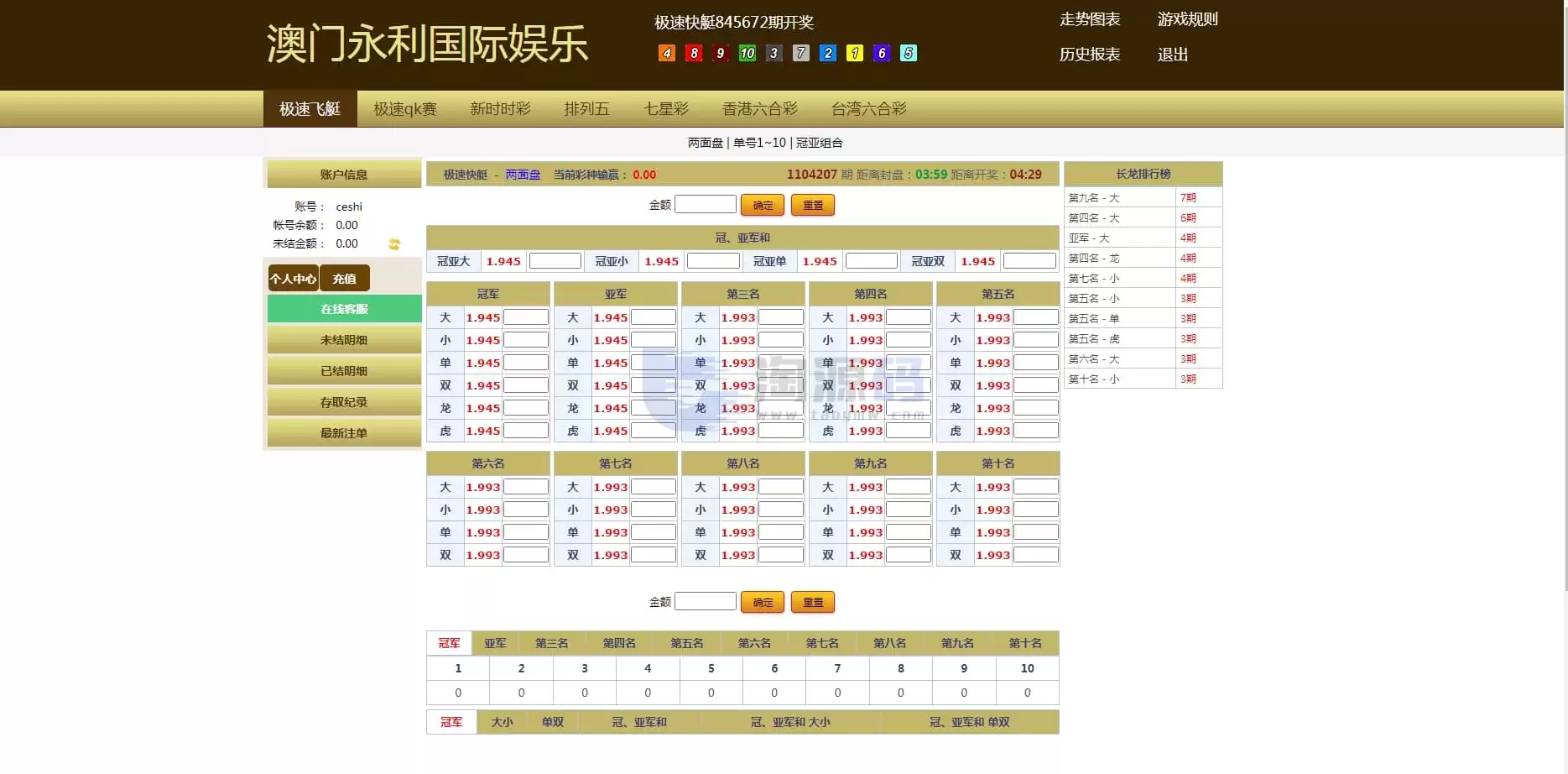Image resolution: width=1568 pixels, height=774 pixels.
Task: Click the blue number 2 result ball
Action: 828,53
